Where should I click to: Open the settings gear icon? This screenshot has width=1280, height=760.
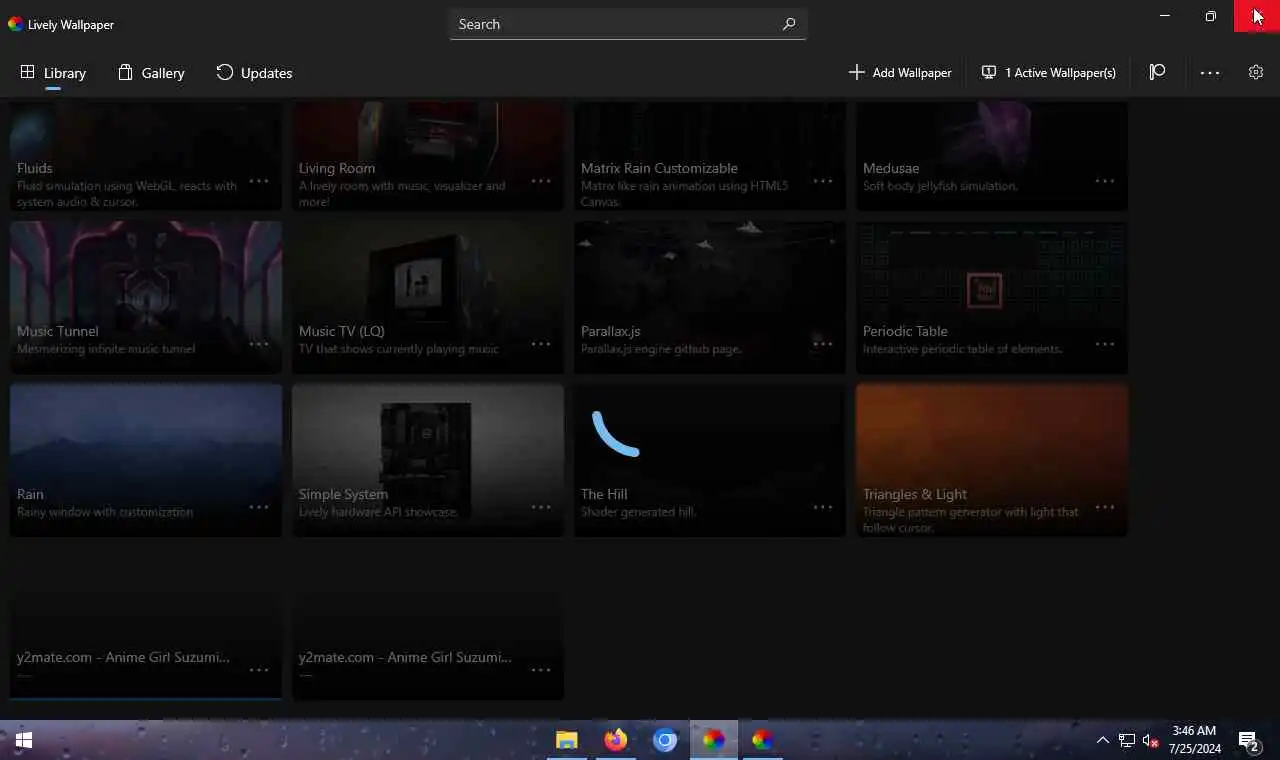[x=1256, y=72]
